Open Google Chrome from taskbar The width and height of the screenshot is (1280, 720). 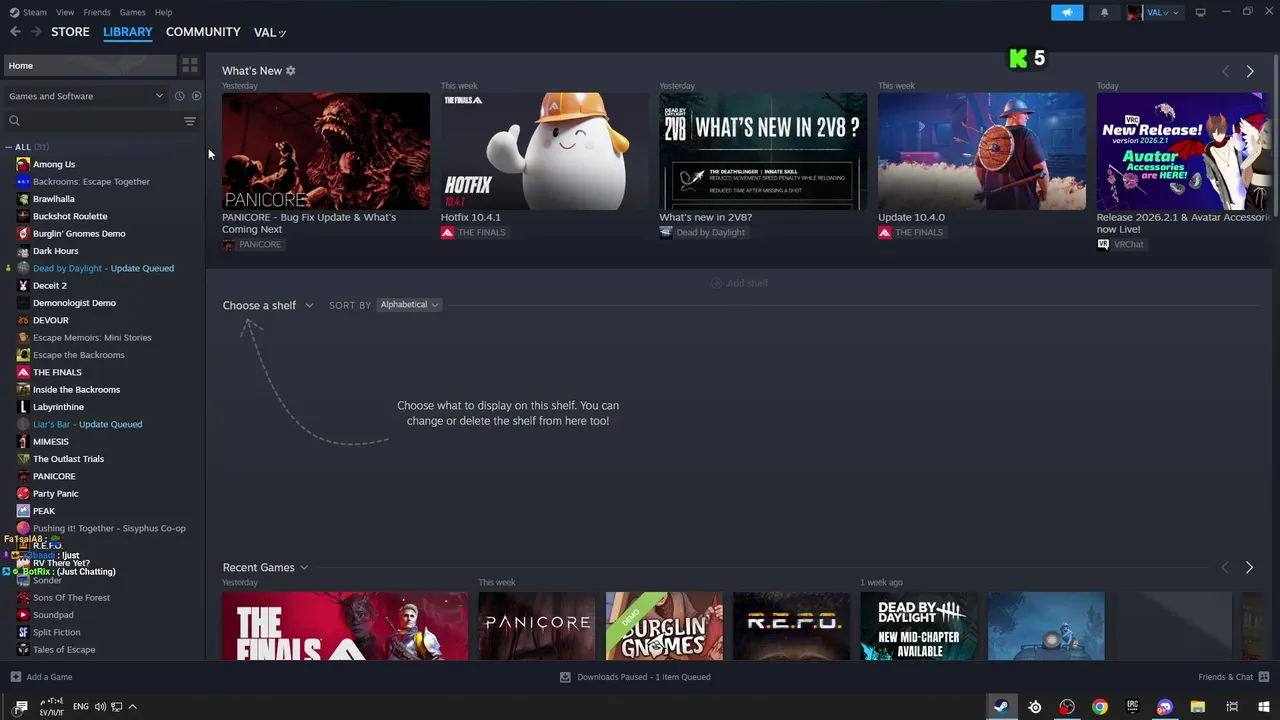point(1100,707)
